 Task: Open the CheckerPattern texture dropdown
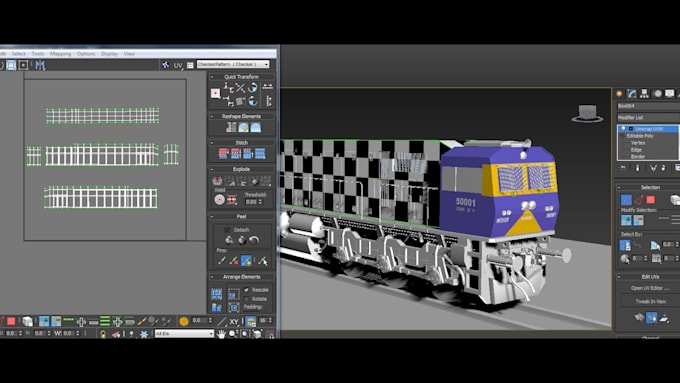pos(233,64)
